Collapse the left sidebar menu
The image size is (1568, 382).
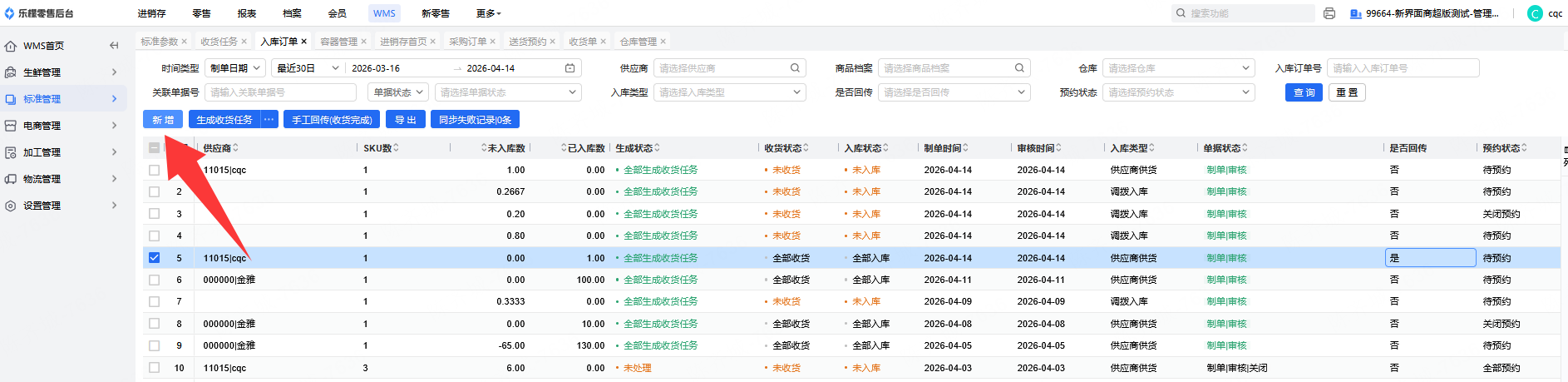tap(114, 46)
